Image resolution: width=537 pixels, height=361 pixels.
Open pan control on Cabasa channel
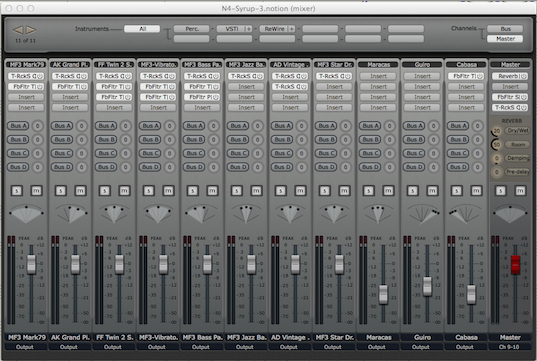pos(466,214)
